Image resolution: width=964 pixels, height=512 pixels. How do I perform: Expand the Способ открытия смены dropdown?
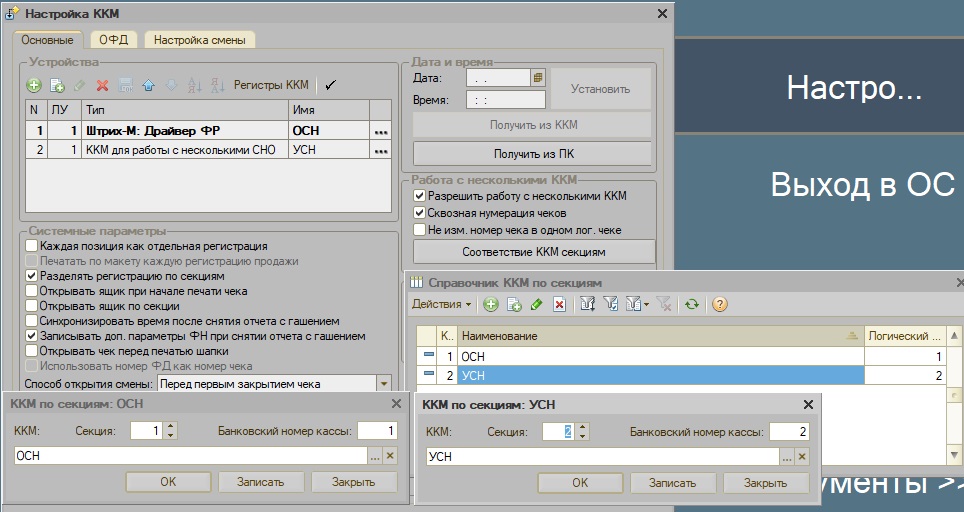tap(383, 384)
